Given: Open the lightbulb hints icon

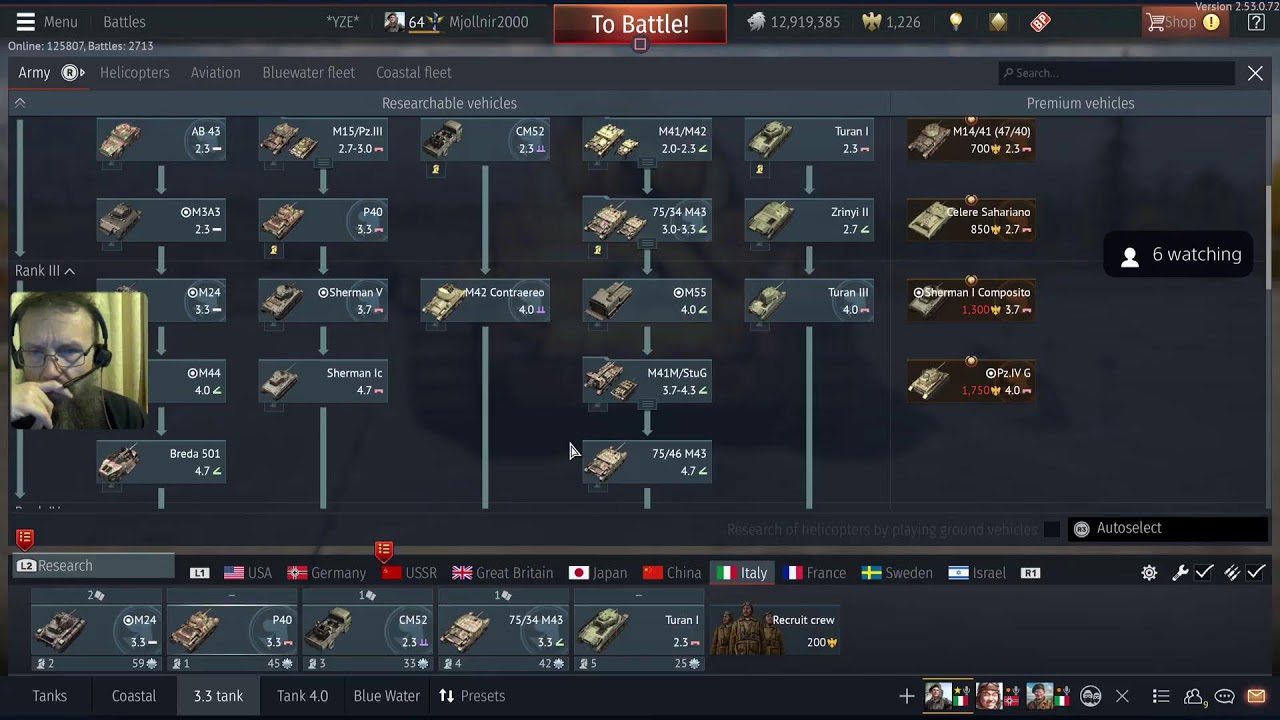Looking at the screenshot, I should coord(956,21).
